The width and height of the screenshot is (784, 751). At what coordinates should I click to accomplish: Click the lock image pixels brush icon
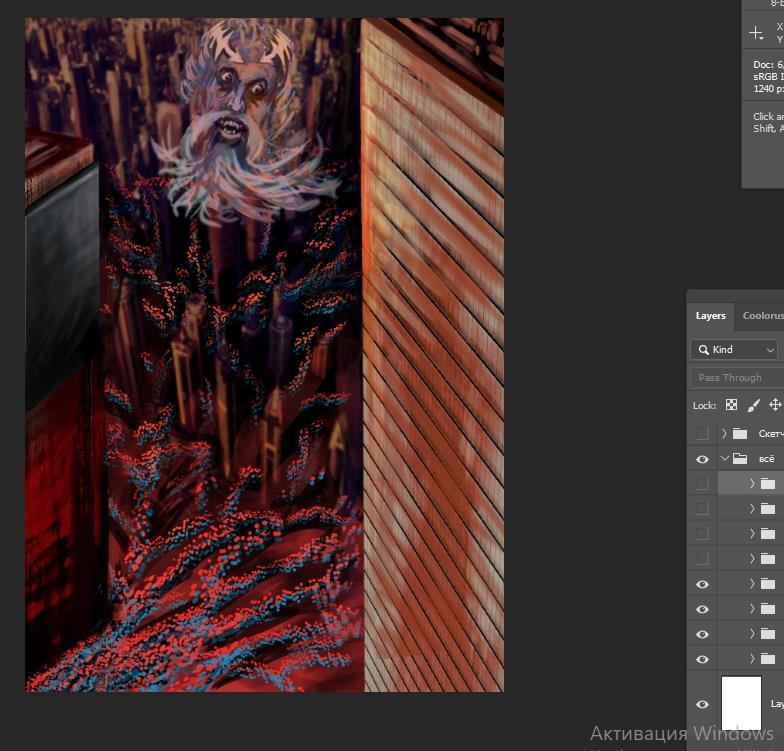coord(754,405)
